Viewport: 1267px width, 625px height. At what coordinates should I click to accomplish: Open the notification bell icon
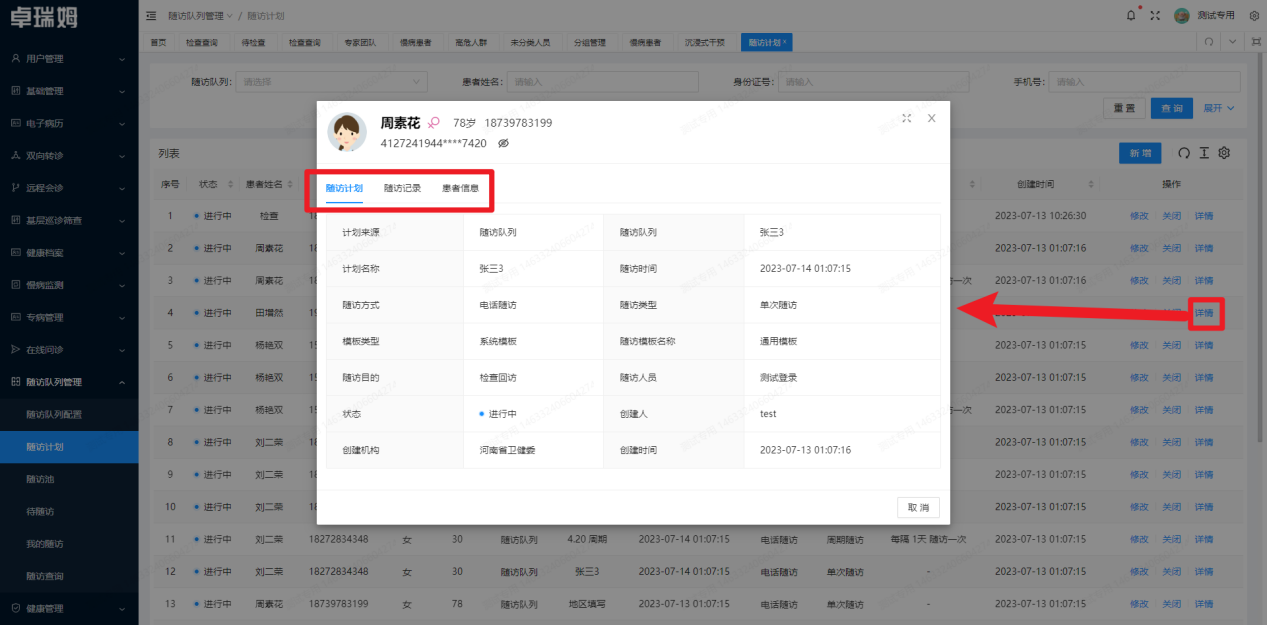1130,15
